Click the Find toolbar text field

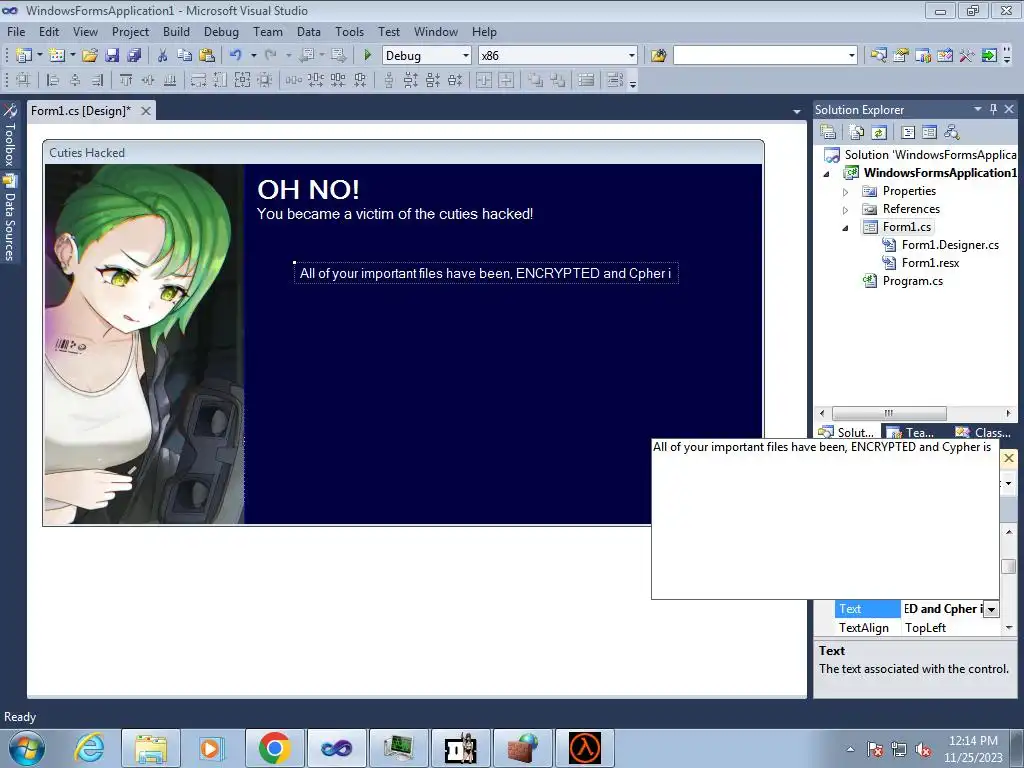pos(760,56)
